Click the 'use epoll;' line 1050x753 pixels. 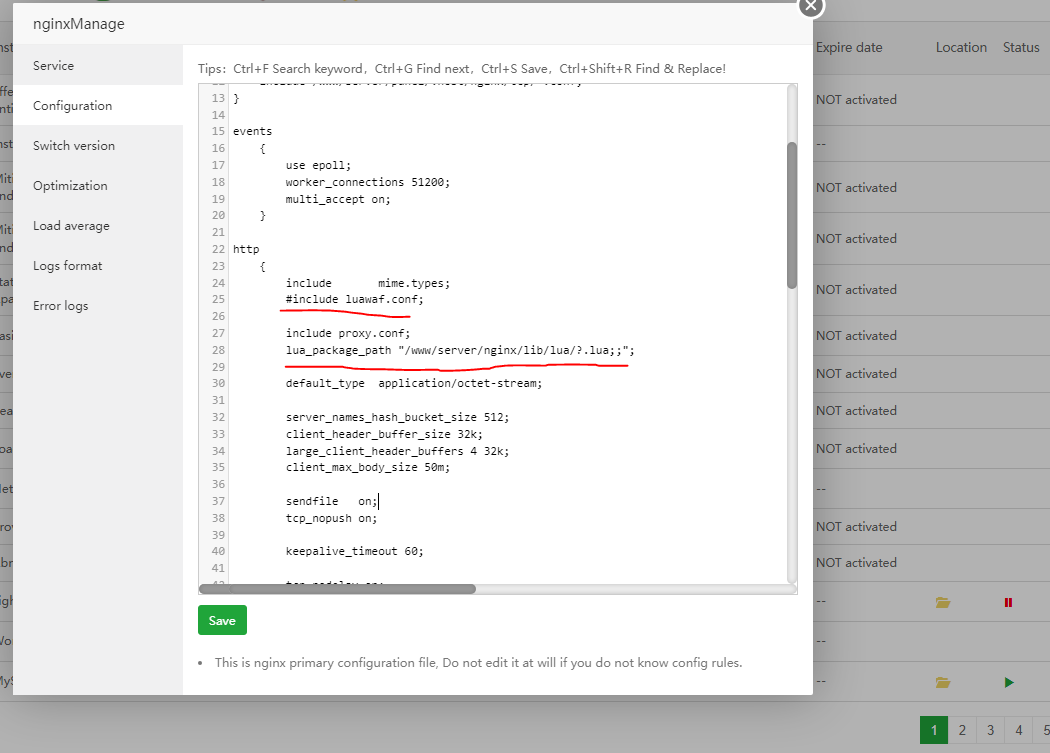click(x=318, y=165)
